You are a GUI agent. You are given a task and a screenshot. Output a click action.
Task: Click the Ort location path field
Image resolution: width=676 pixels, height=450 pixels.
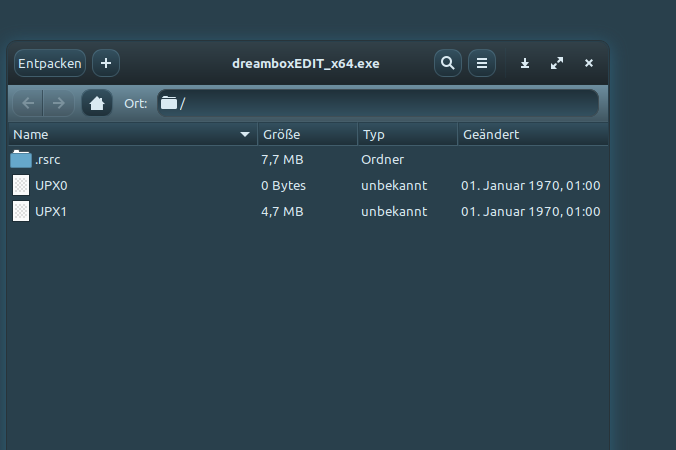coord(378,103)
